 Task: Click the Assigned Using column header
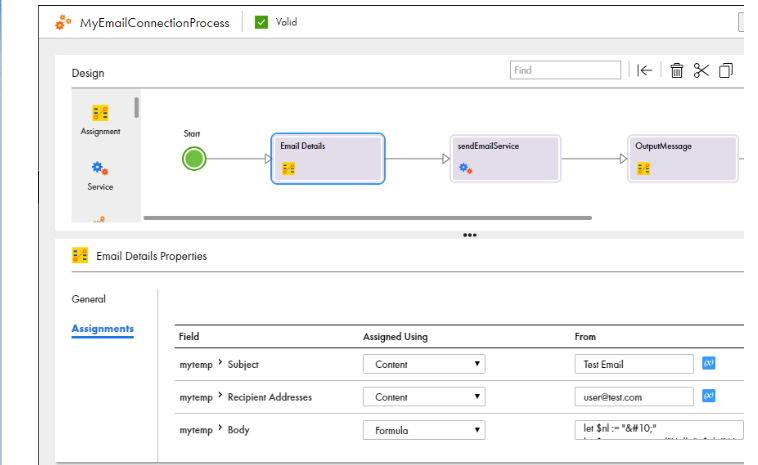click(395, 336)
